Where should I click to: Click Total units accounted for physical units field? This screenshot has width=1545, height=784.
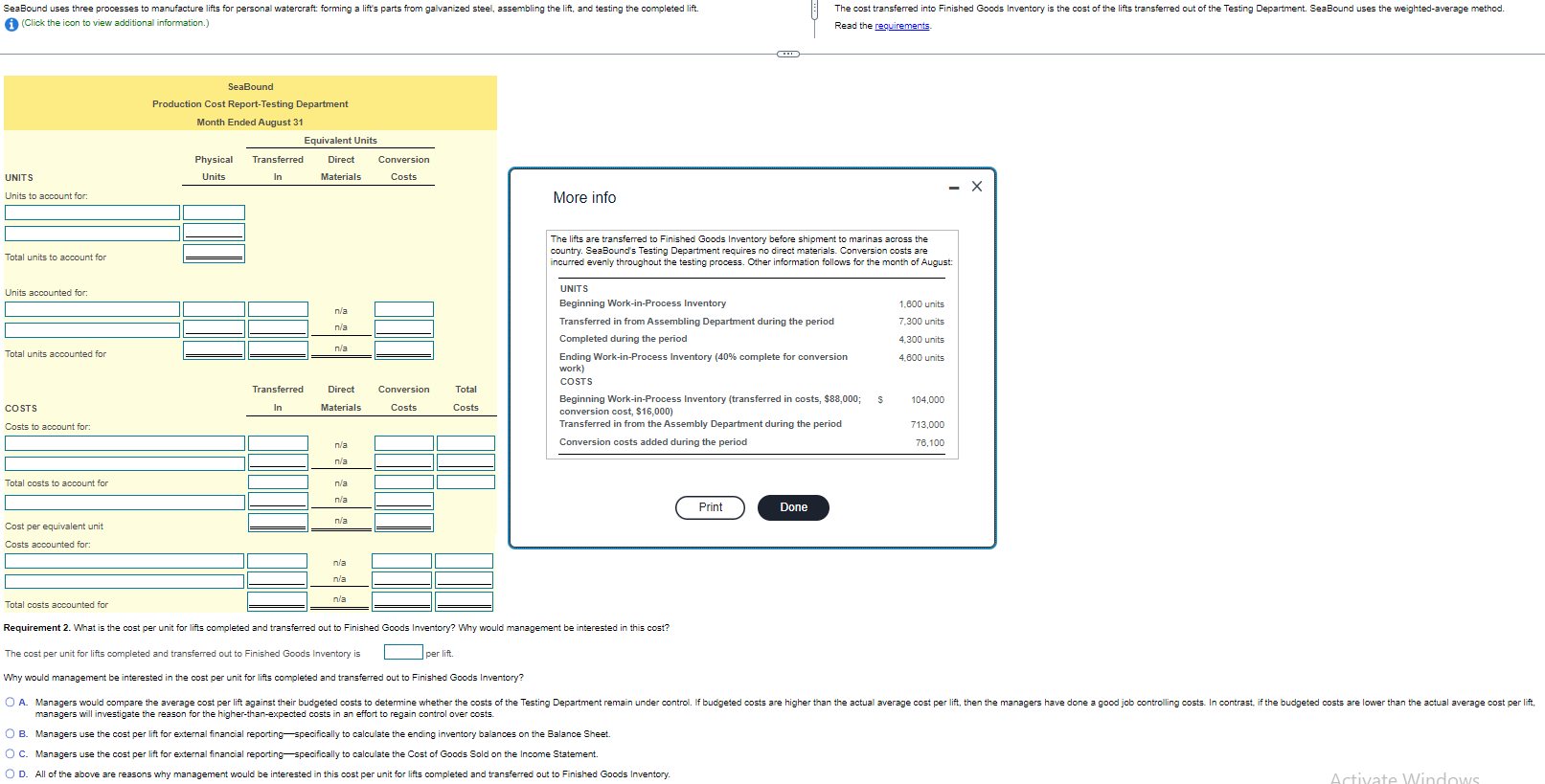coord(214,350)
